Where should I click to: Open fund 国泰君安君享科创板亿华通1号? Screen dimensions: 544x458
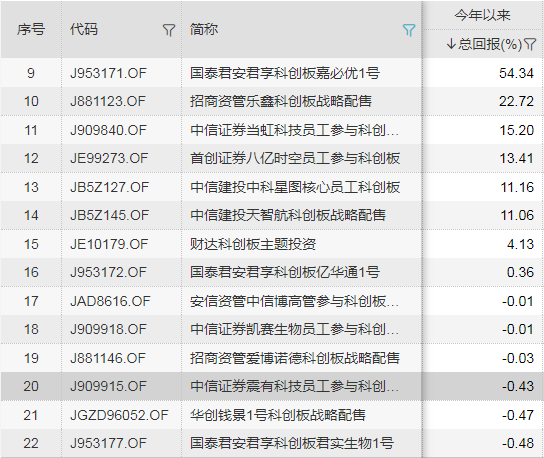pos(285,272)
